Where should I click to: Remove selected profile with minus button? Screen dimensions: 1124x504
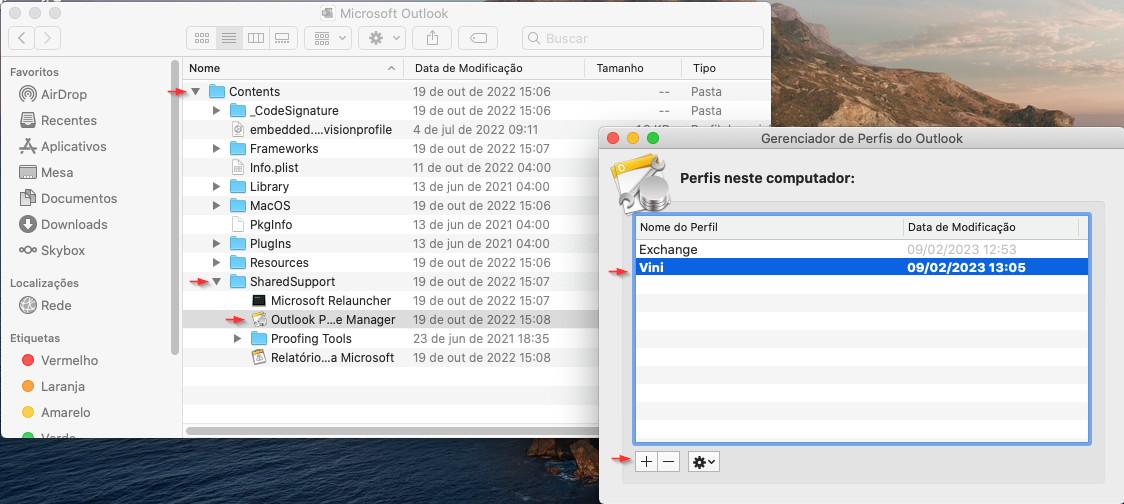(668, 462)
